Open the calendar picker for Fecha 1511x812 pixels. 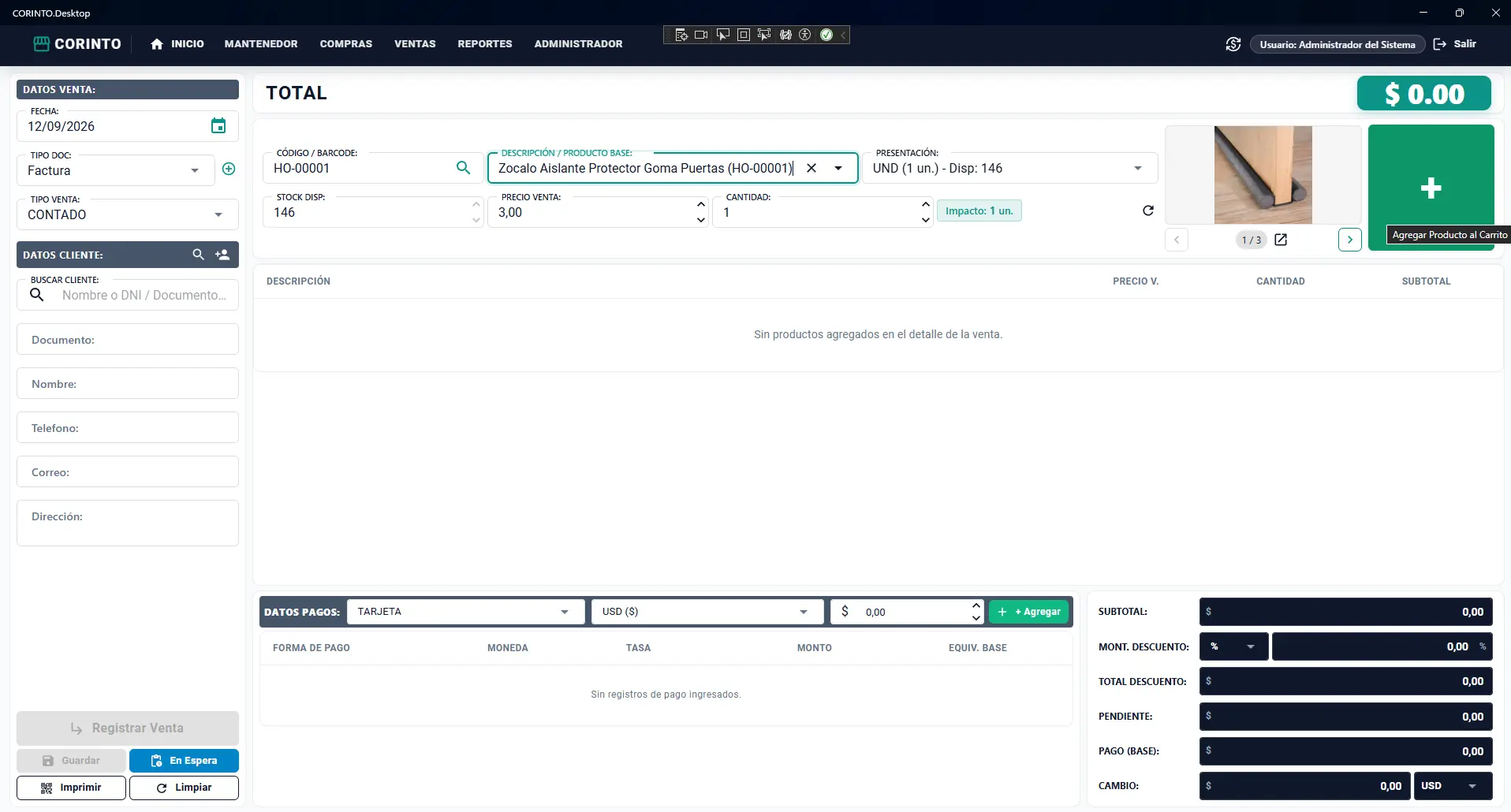pos(218,125)
